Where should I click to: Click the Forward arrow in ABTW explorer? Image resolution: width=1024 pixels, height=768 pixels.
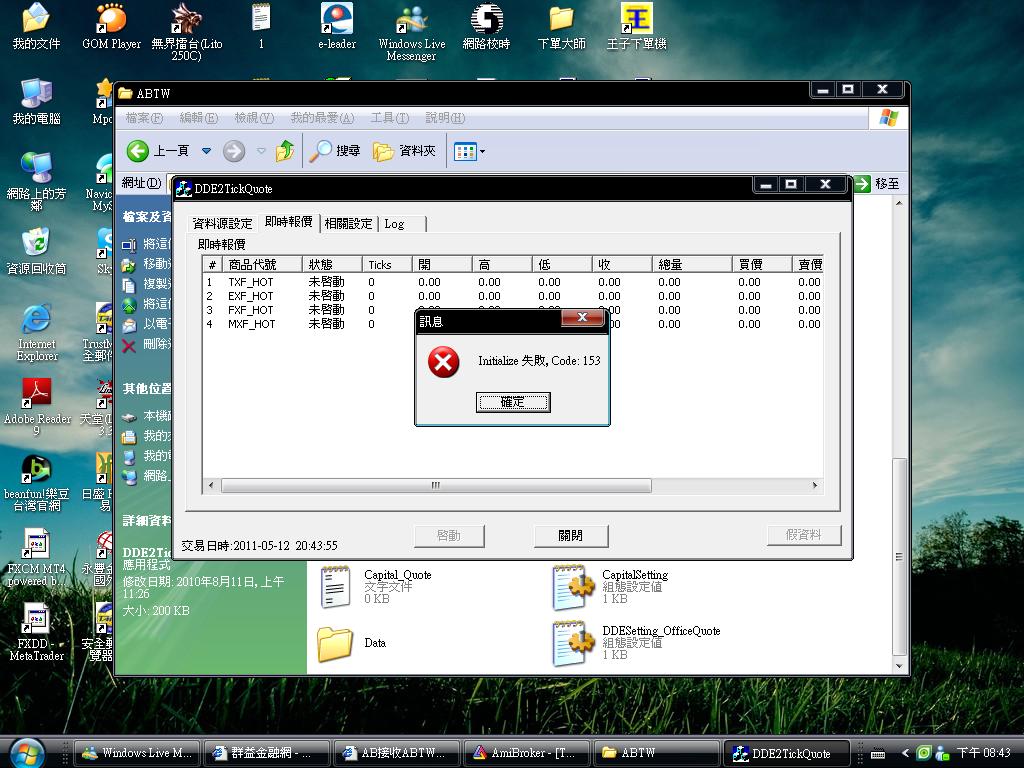pyautogui.click(x=234, y=151)
